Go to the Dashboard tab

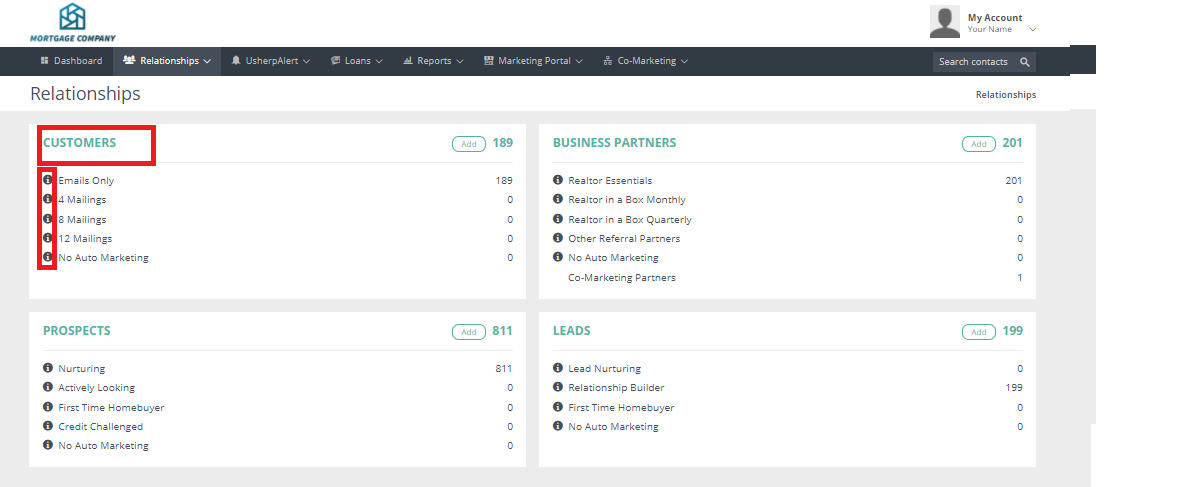pos(71,61)
